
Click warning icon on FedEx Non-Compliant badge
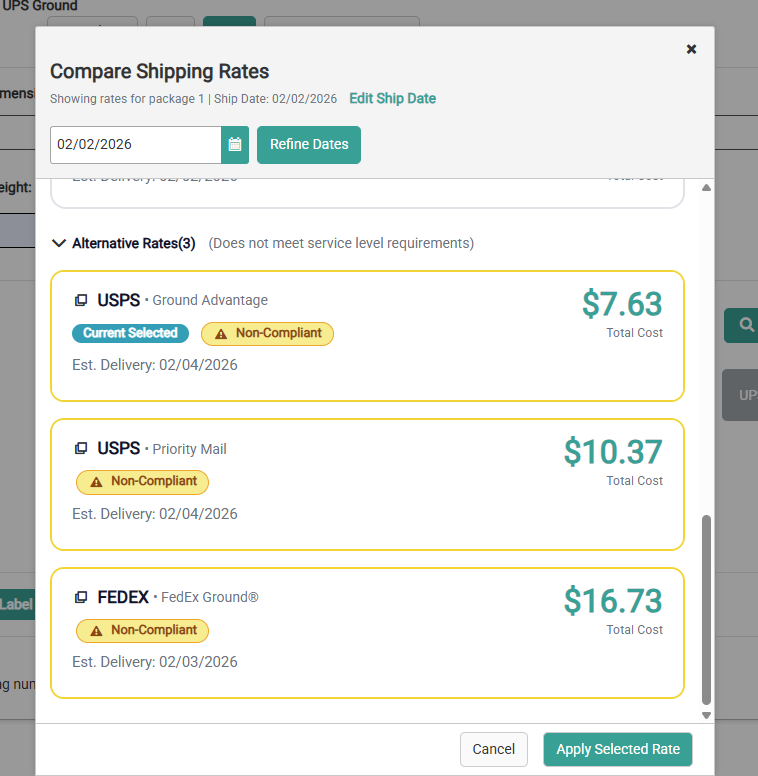click(96, 631)
